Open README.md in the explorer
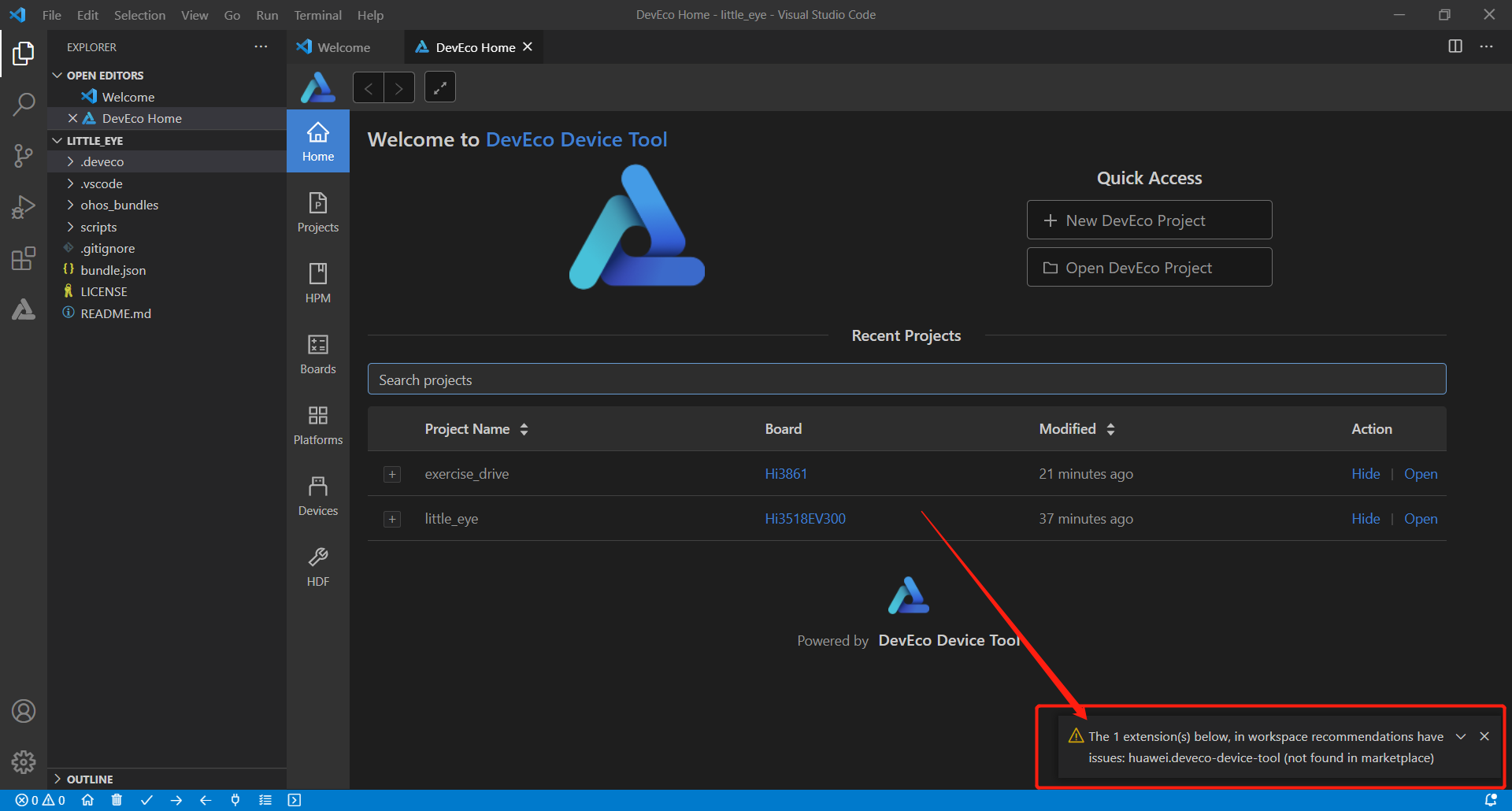The image size is (1512, 811). click(x=166, y=313)
